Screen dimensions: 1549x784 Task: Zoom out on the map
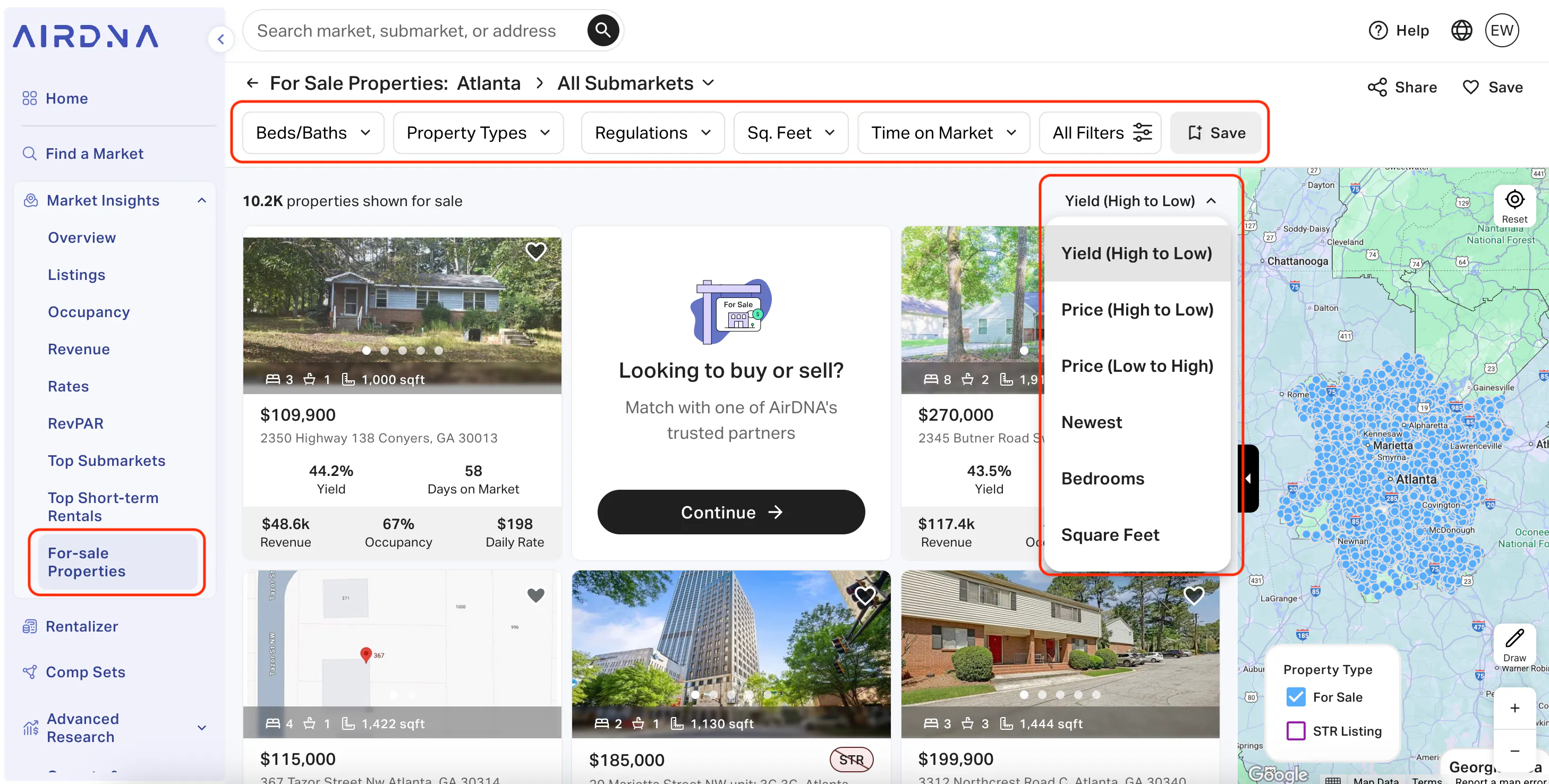tap(1514, 751)
